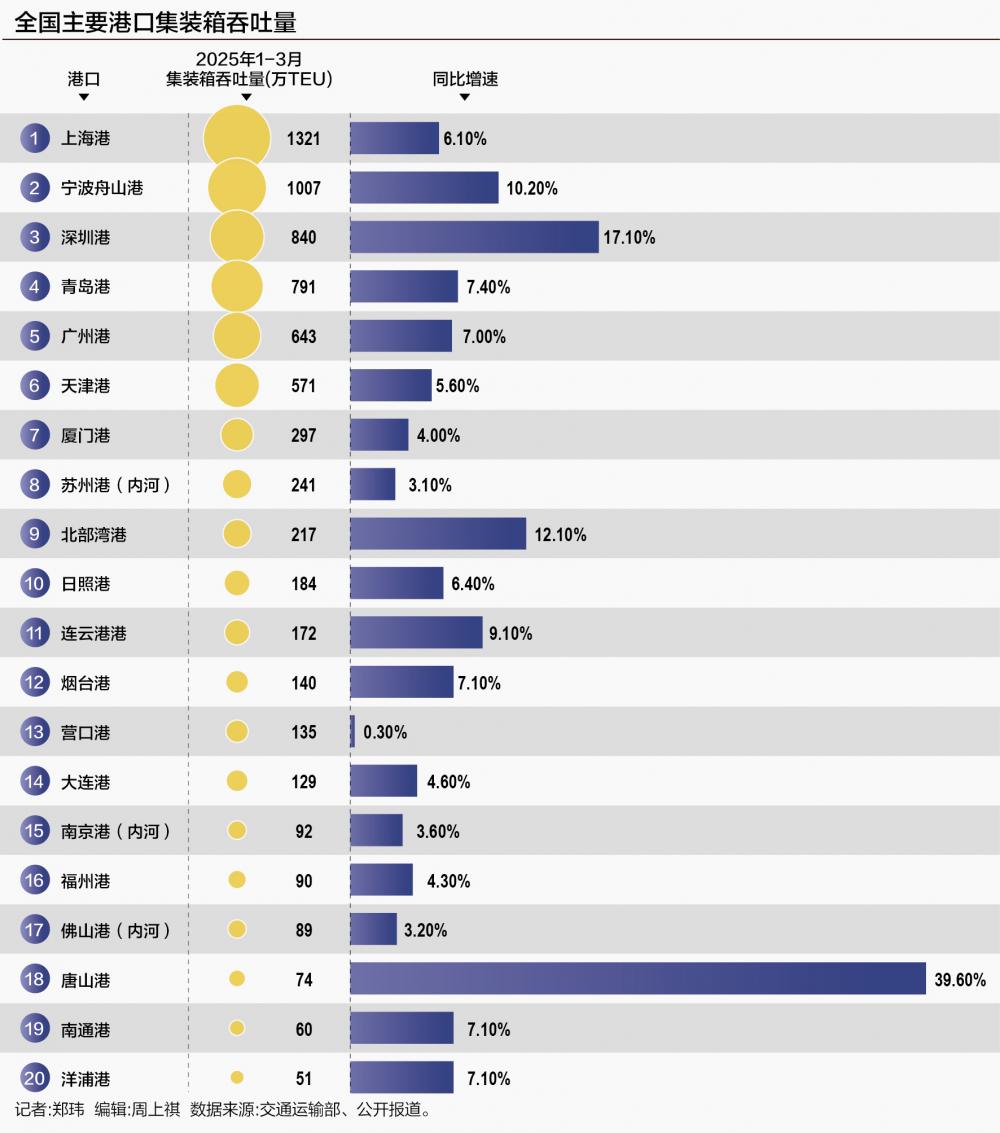Viewport: 1000px width, 1133px height.
Task: Click the arrow below 集装箱吞吐量(万TEU) header
Action: click(248, 98)
